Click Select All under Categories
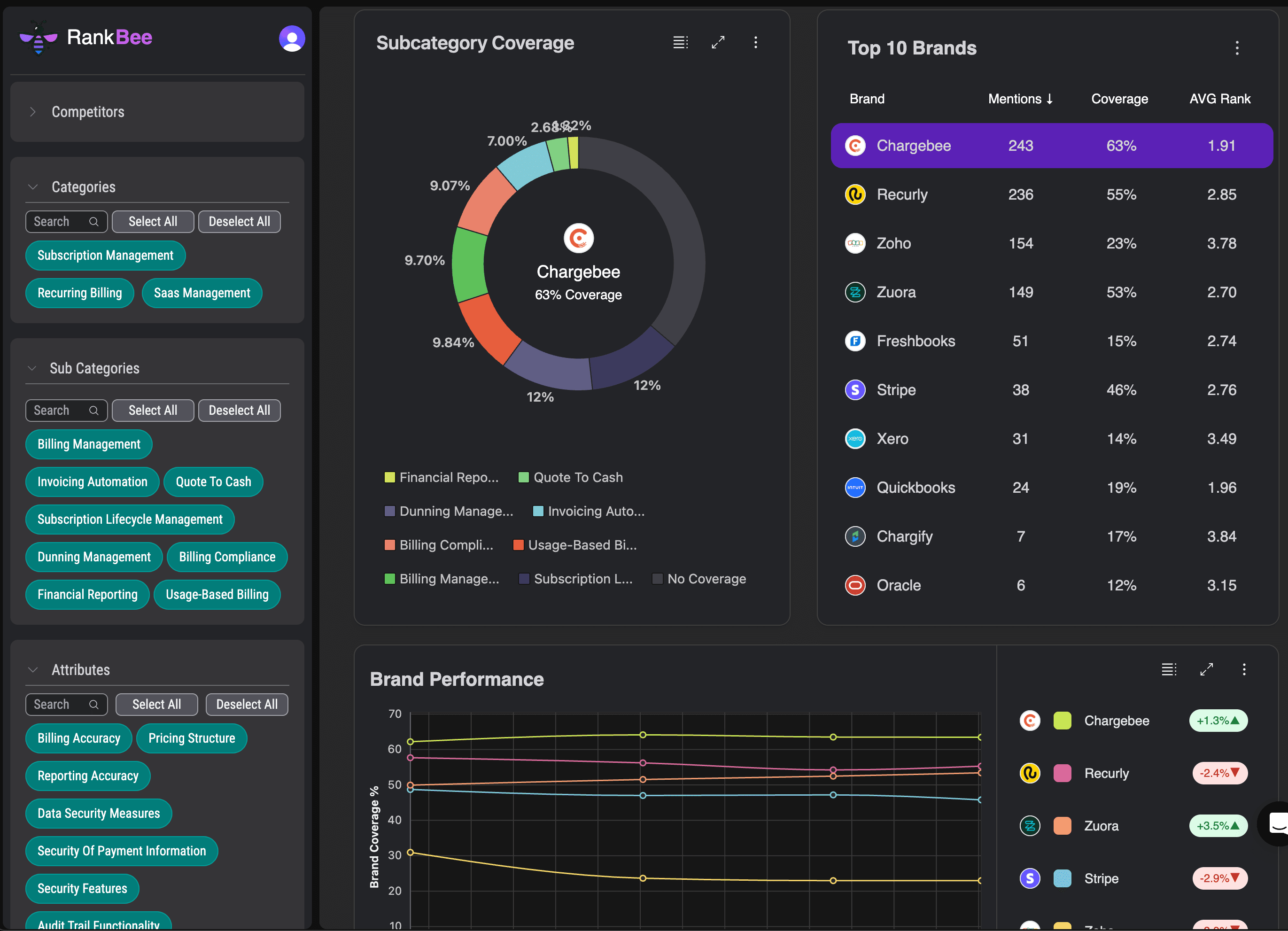Viewport: 1288px width, 931px height. [x=153, y=222]
